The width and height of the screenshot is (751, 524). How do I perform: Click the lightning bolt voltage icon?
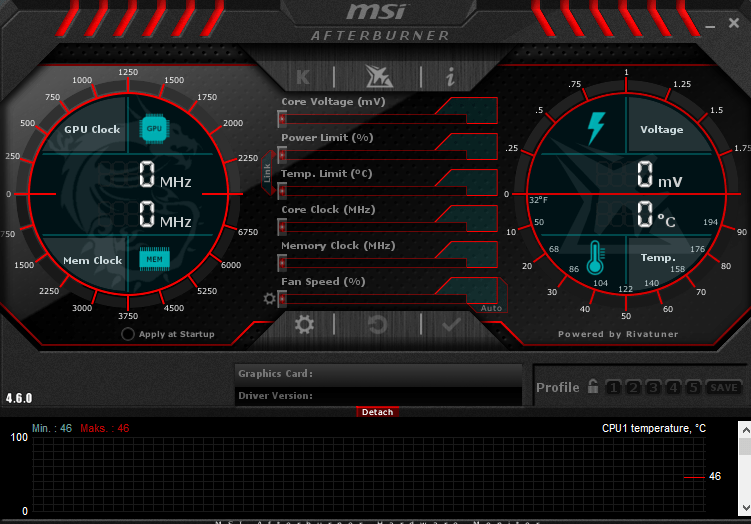[x=596, y=128]
